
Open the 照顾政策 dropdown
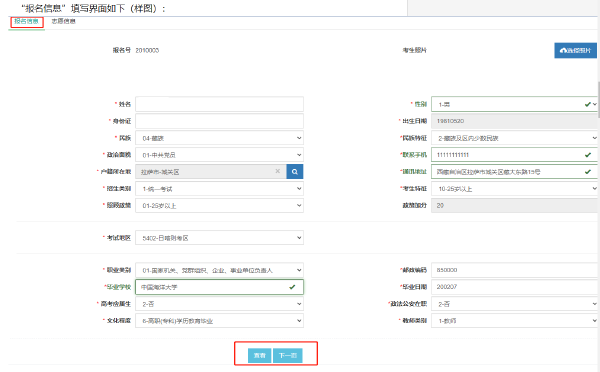point(219,206)
